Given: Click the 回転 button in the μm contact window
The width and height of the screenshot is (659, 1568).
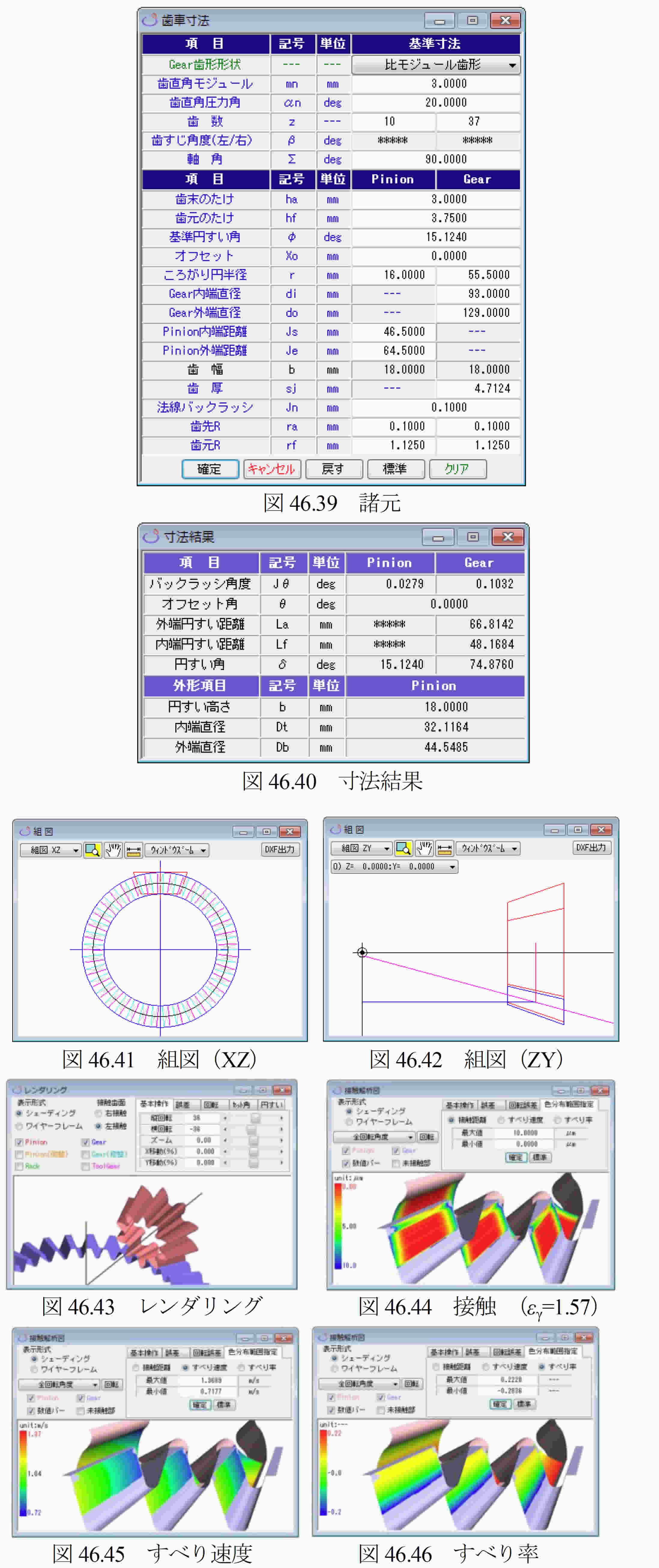Looking at the screenshot, I should tap(427, 1136).
